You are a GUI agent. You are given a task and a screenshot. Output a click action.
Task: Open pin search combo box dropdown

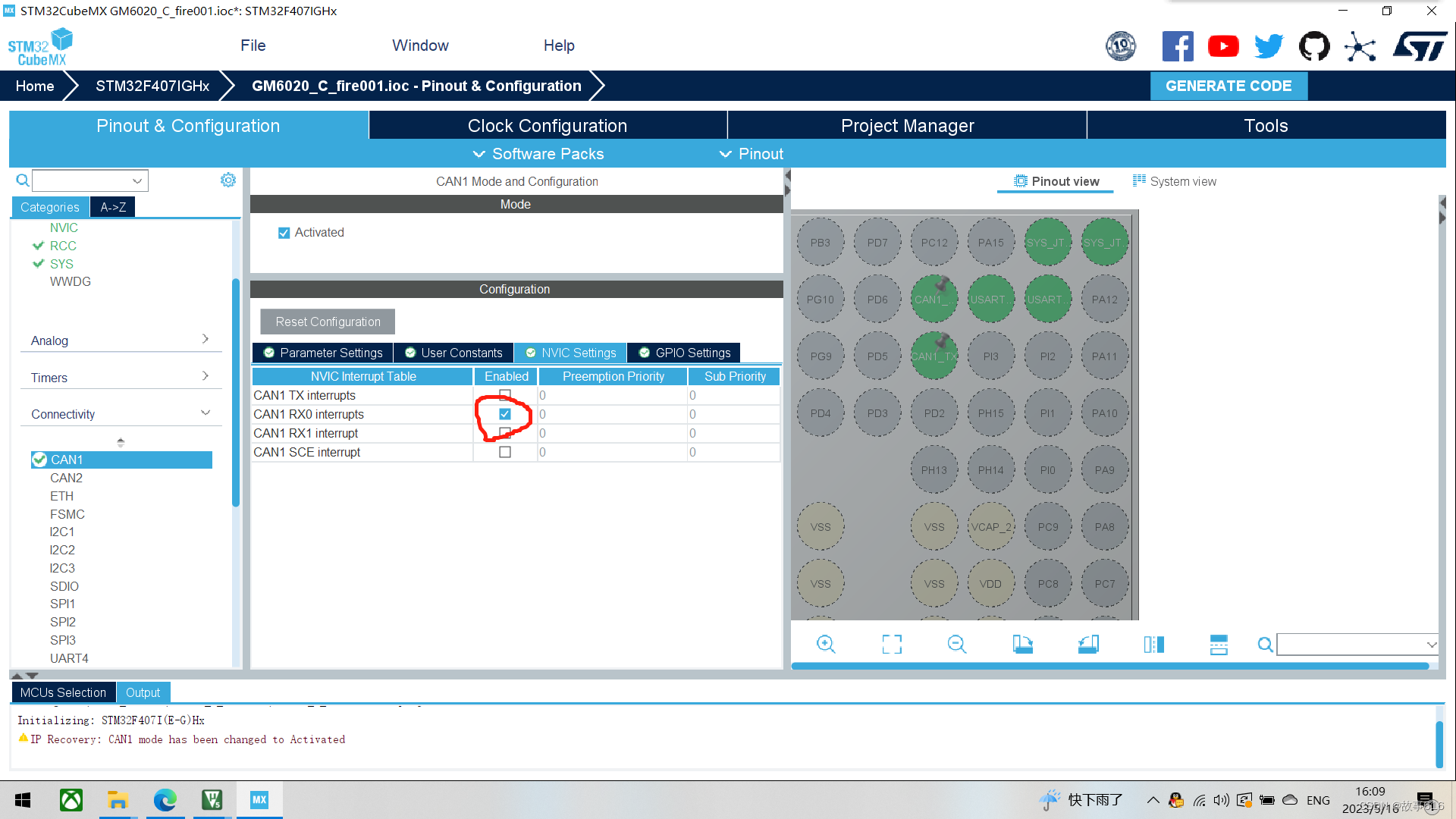click(1431, 645)
